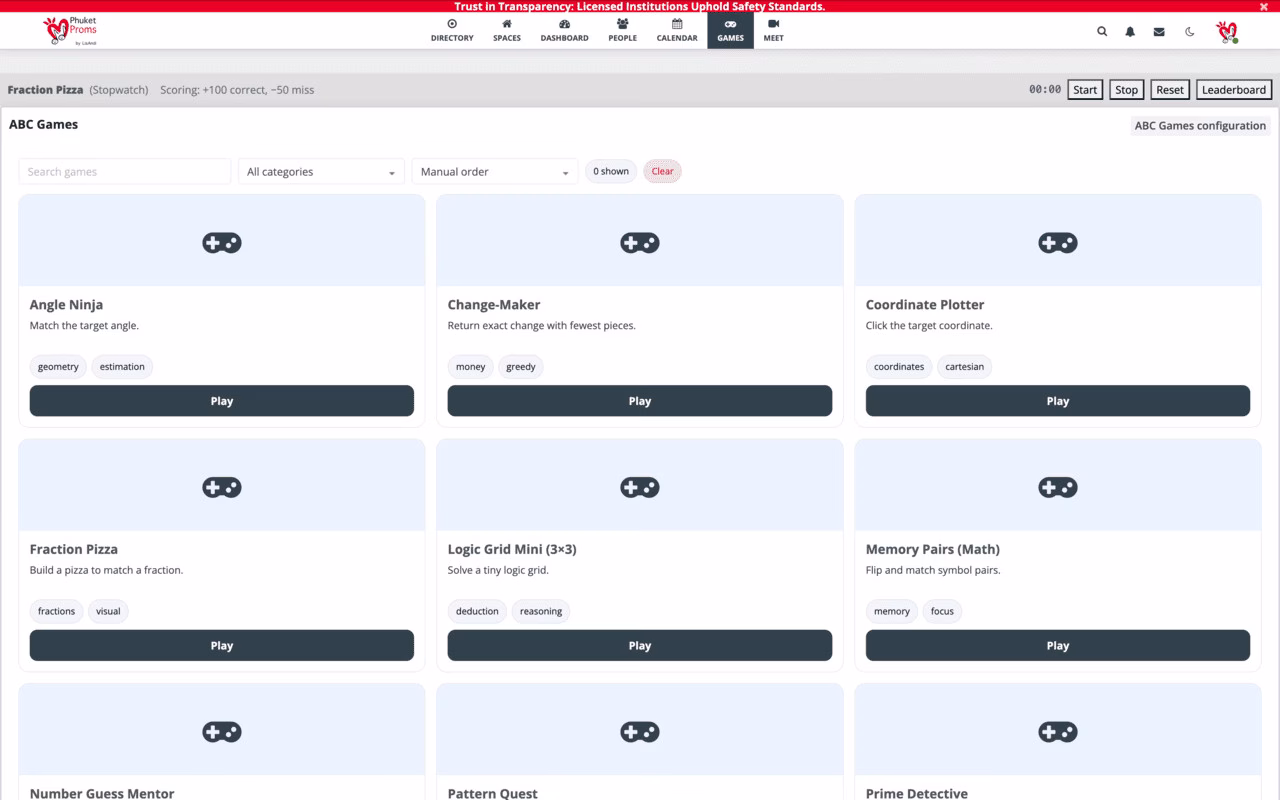The image size is (1280, 800).
Task: Click the Memory Pairs gamepad thumbnail
Action: click(x=1058, y=487)
